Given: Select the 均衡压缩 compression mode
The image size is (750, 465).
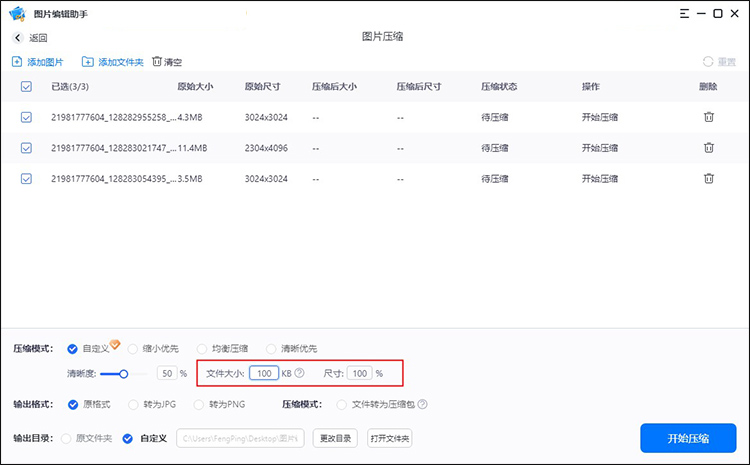Looking at the screenshot, I should click(202, 349).
